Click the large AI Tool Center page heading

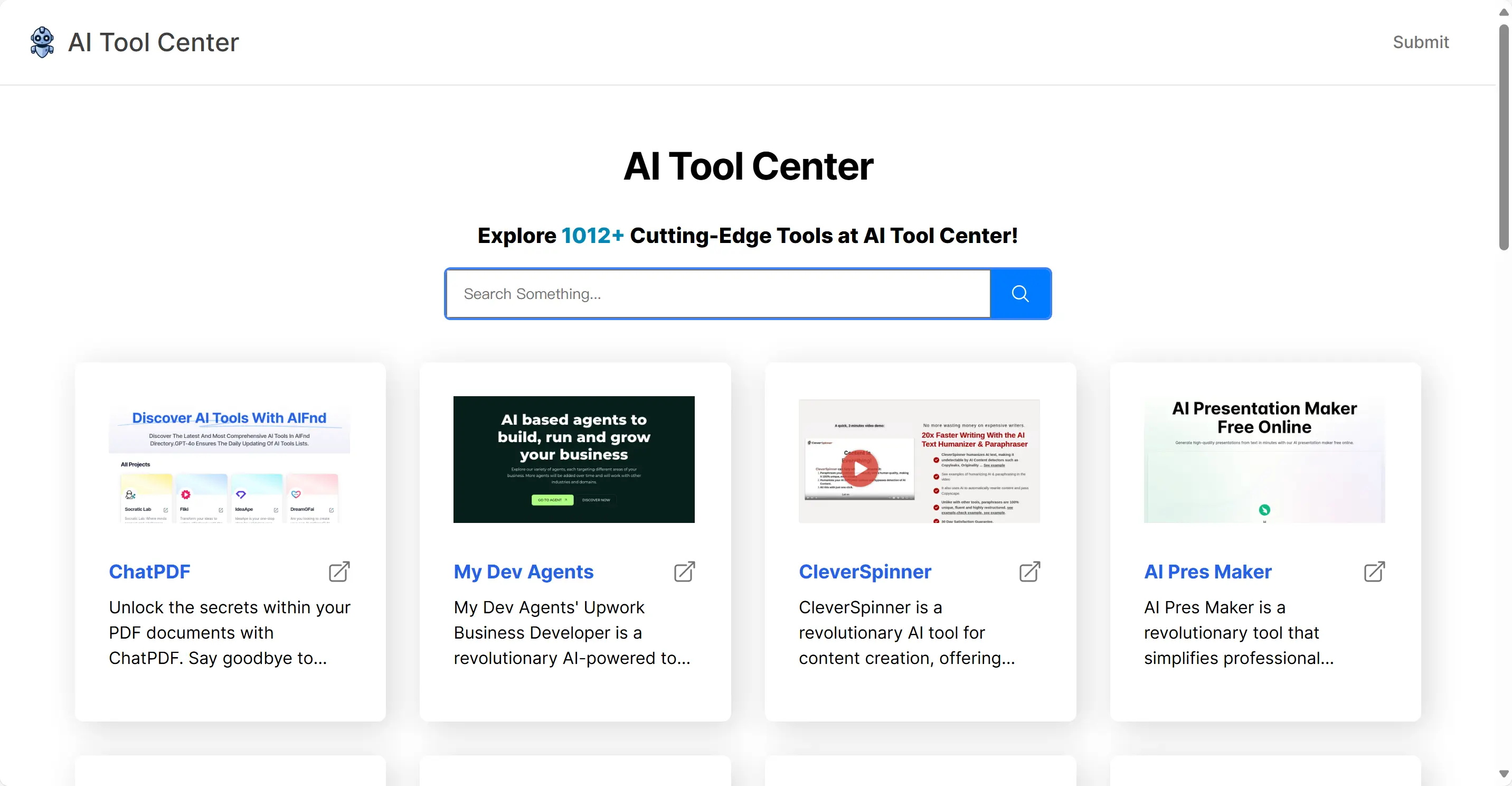pyautogui.click(x=748, y=166)
